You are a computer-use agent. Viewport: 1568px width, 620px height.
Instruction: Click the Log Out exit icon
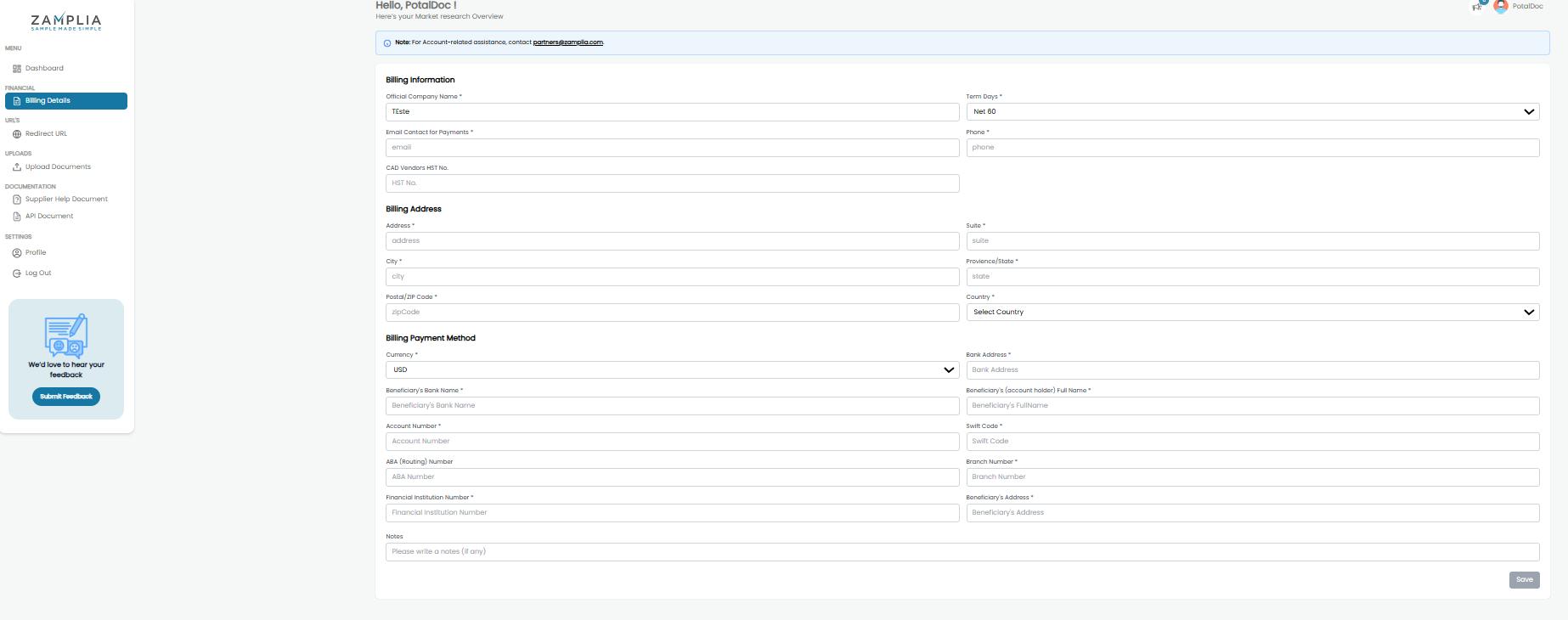point(17,273)
